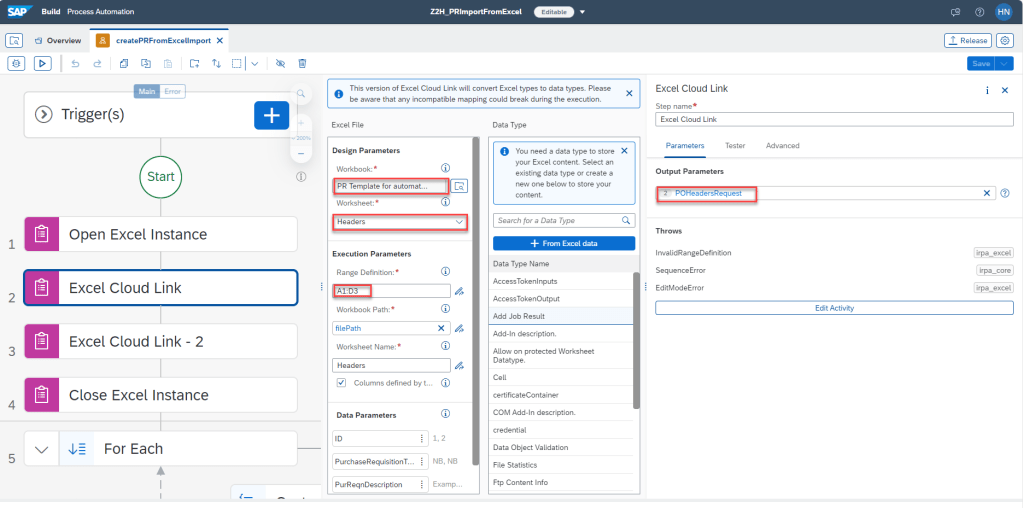Select the Excel Cloud Link - 2 step
The width and height of the screenshot is (1023, 508).
tap(160, 341)
